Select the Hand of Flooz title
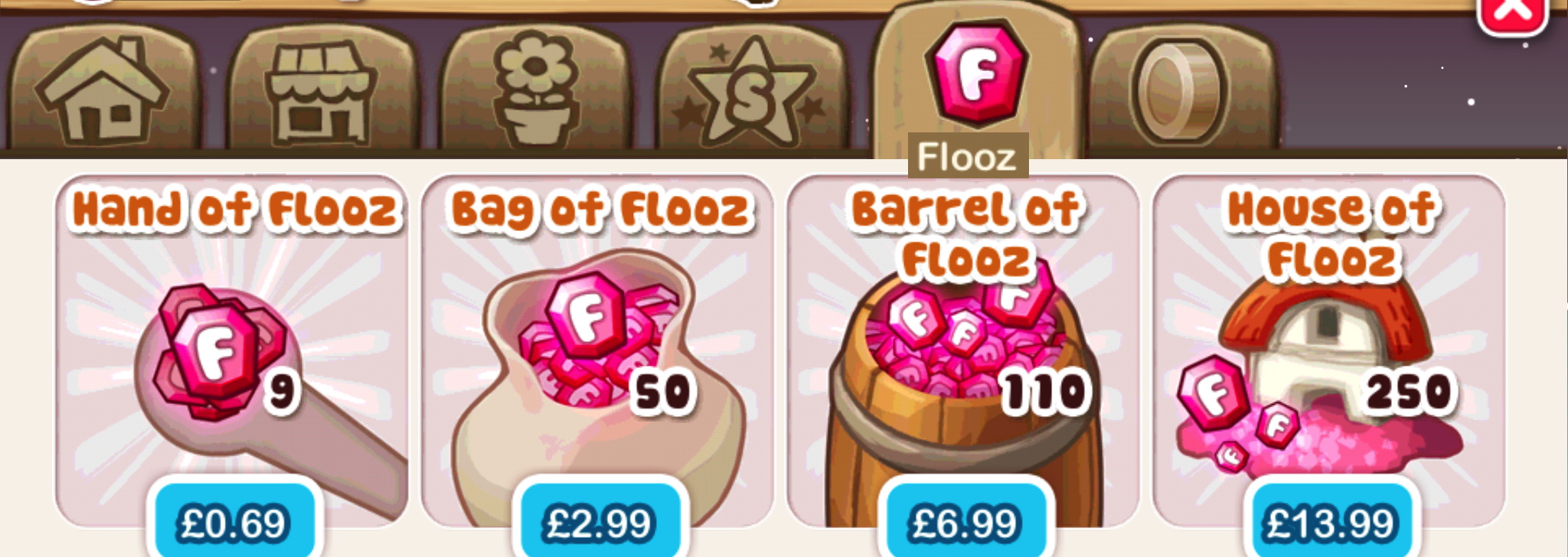 (x=236, y=210)
